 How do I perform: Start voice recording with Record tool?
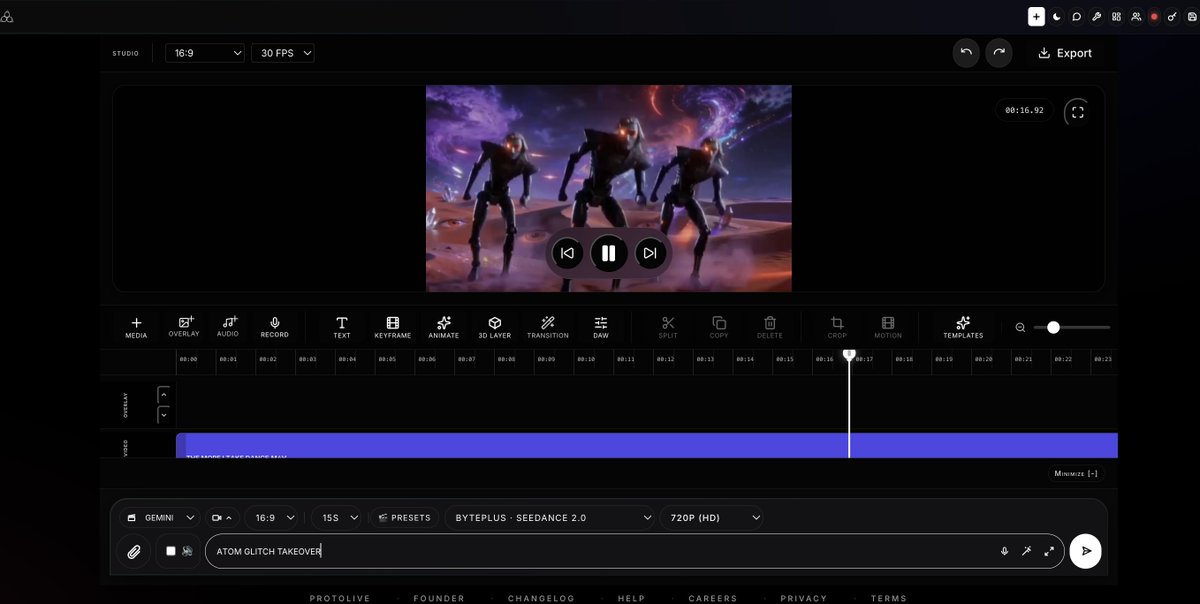pyautogui.click(x=274, y=327)
